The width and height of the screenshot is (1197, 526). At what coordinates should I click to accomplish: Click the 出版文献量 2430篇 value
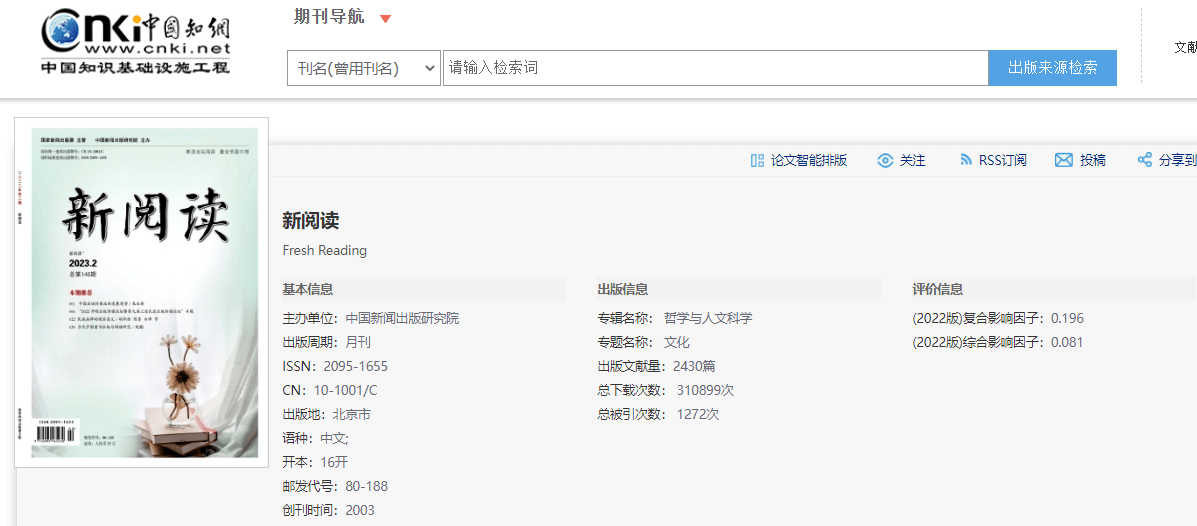click(694, 366)
